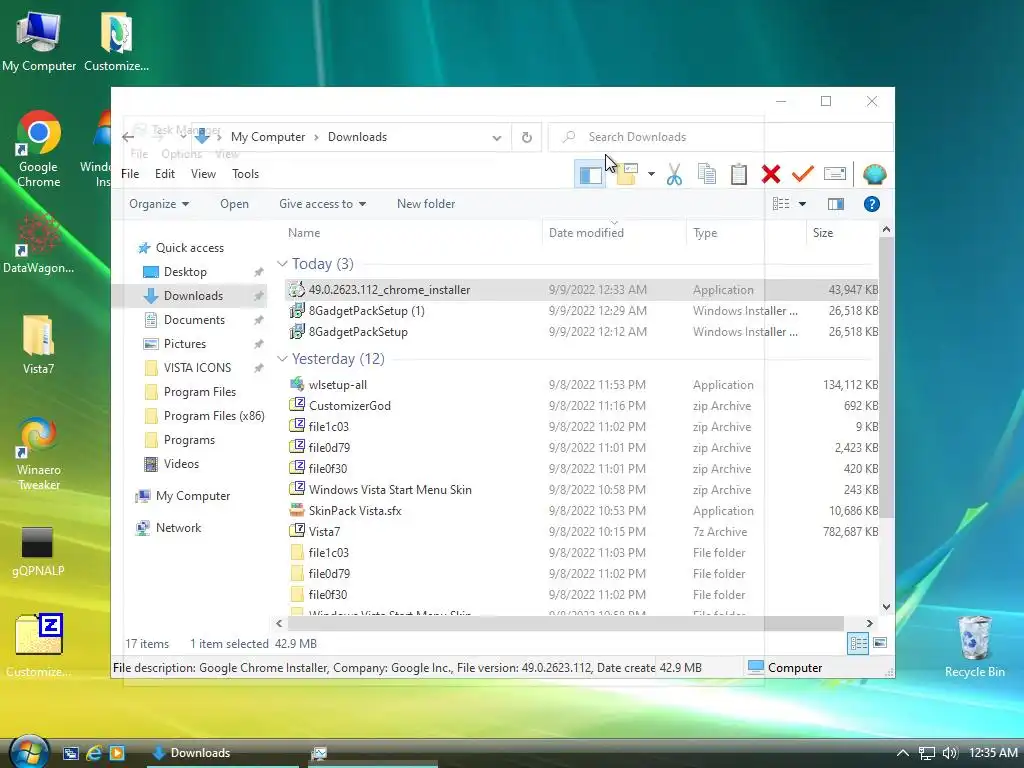Click the globe shell toolbar icon
The height and width of the screenshot is (768, 1024).
click(x=874, y=174)
